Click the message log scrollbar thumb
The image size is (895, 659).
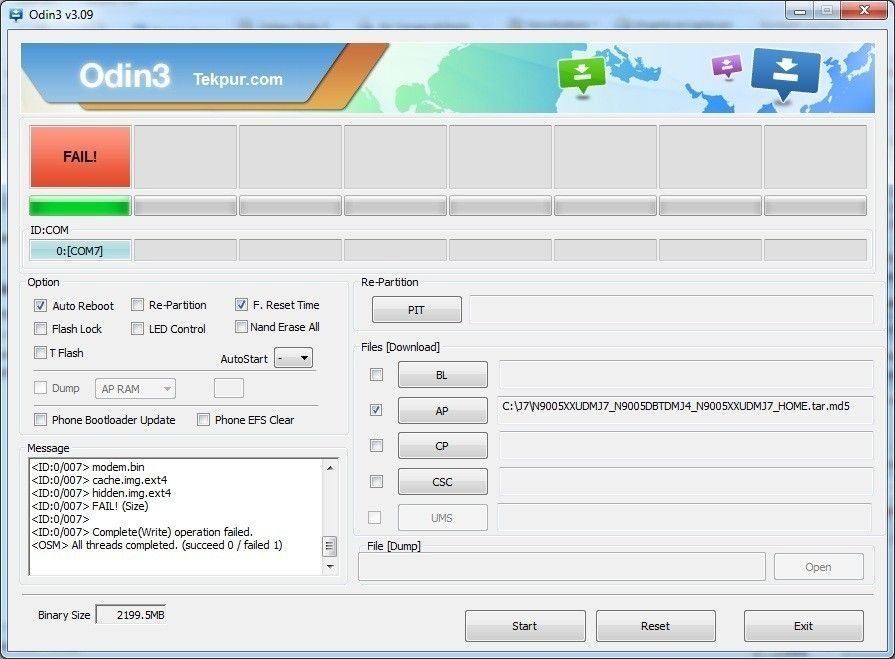click(329, 546)
